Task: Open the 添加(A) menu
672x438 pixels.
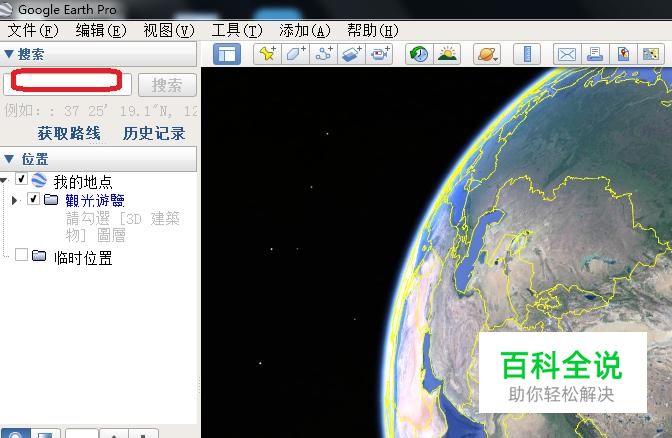Action: click(x=305, y=30)
